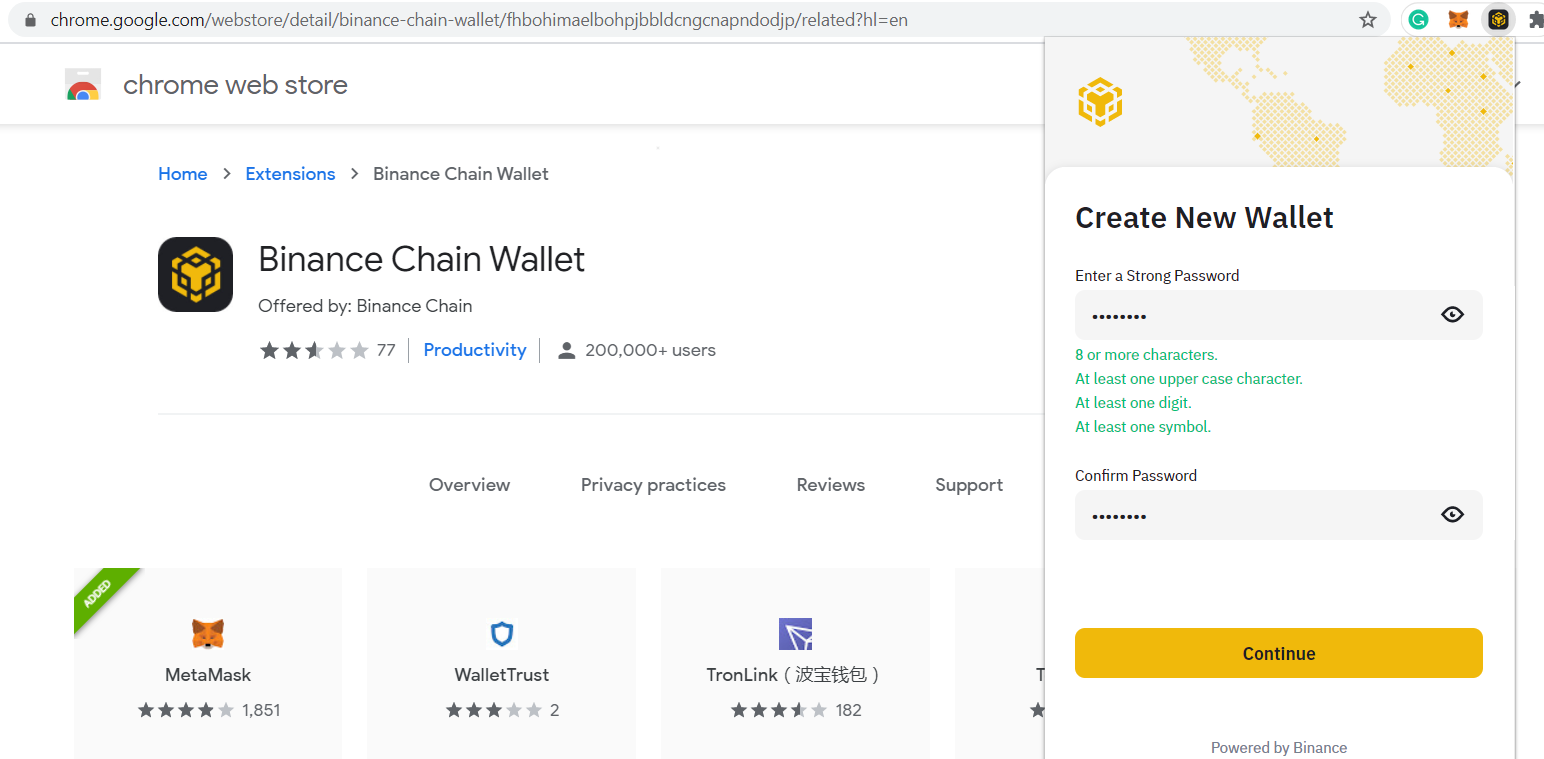Click the WalletTrust shield icon
The width and height of the screenshot is (1544, 759).
(x=502, y=634)
